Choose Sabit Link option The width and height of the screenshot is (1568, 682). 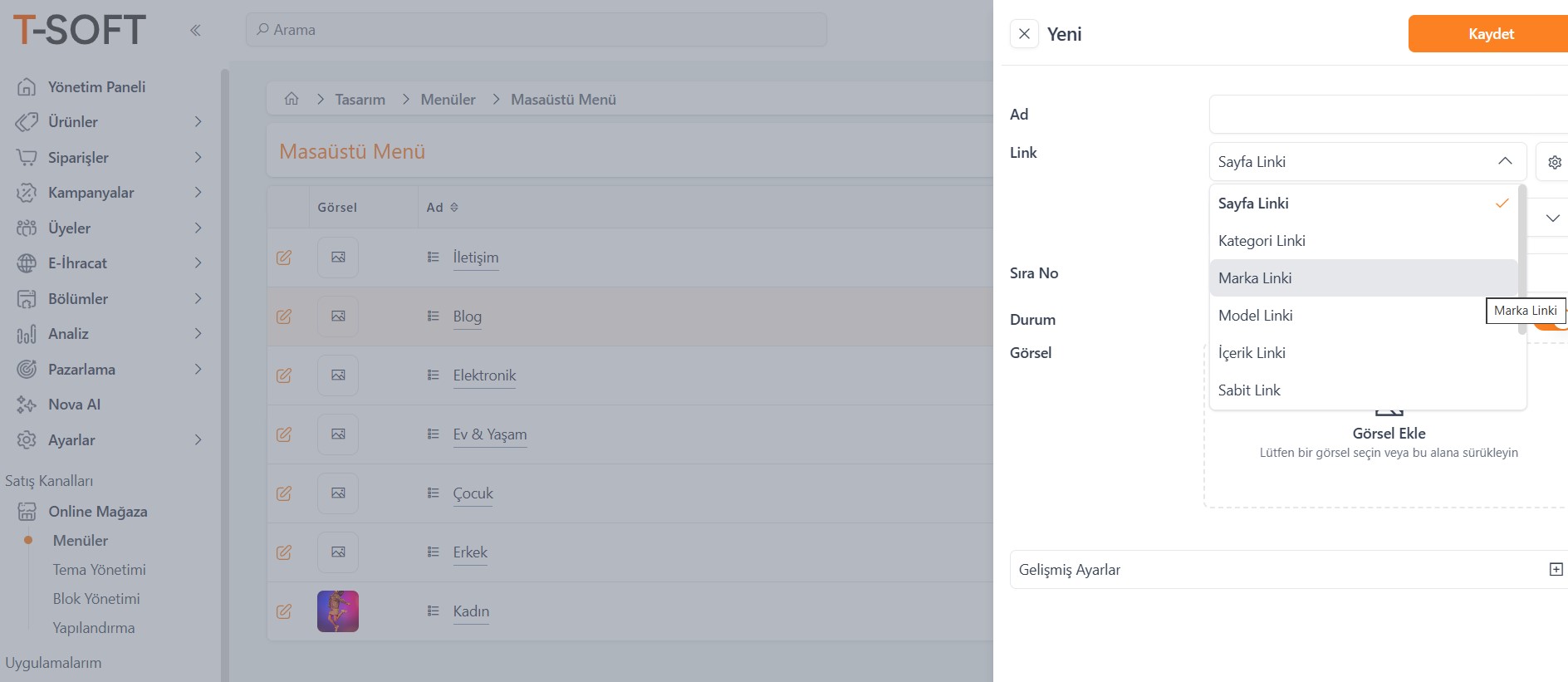coord(1249,390)
